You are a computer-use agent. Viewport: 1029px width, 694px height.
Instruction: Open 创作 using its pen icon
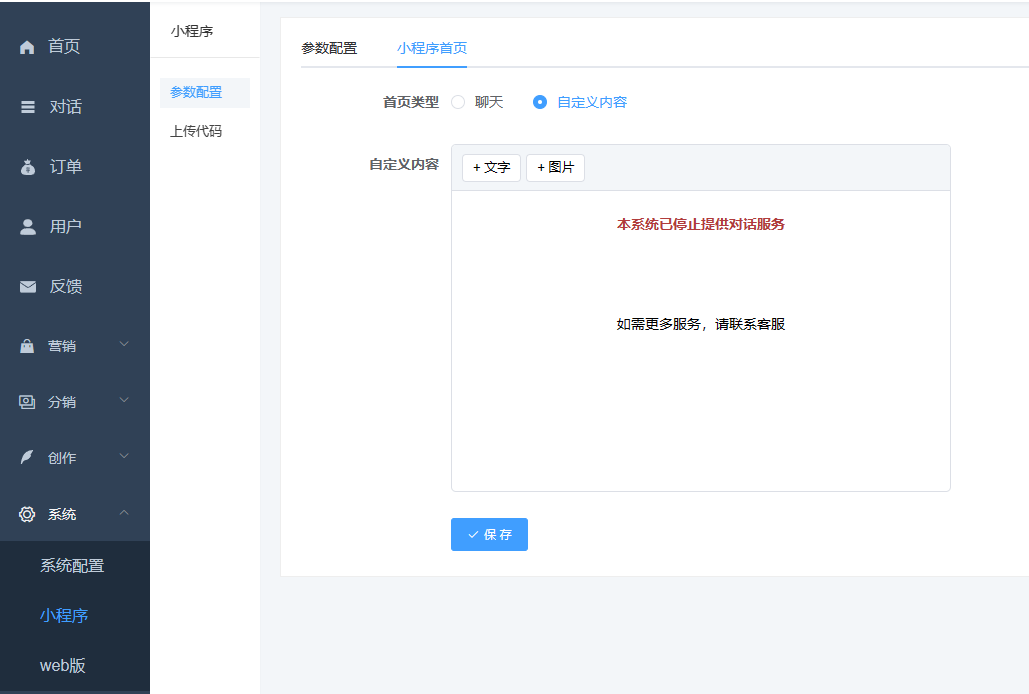click(x=26, y=457)
